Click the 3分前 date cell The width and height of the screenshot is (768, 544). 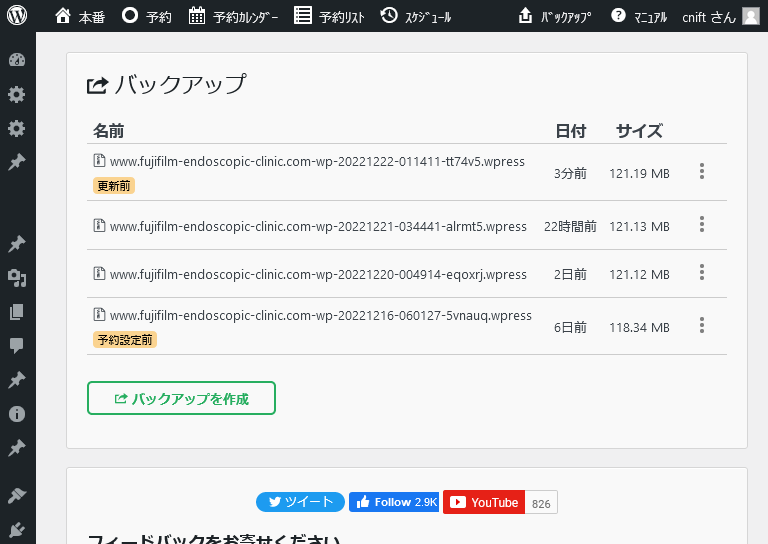570,173
